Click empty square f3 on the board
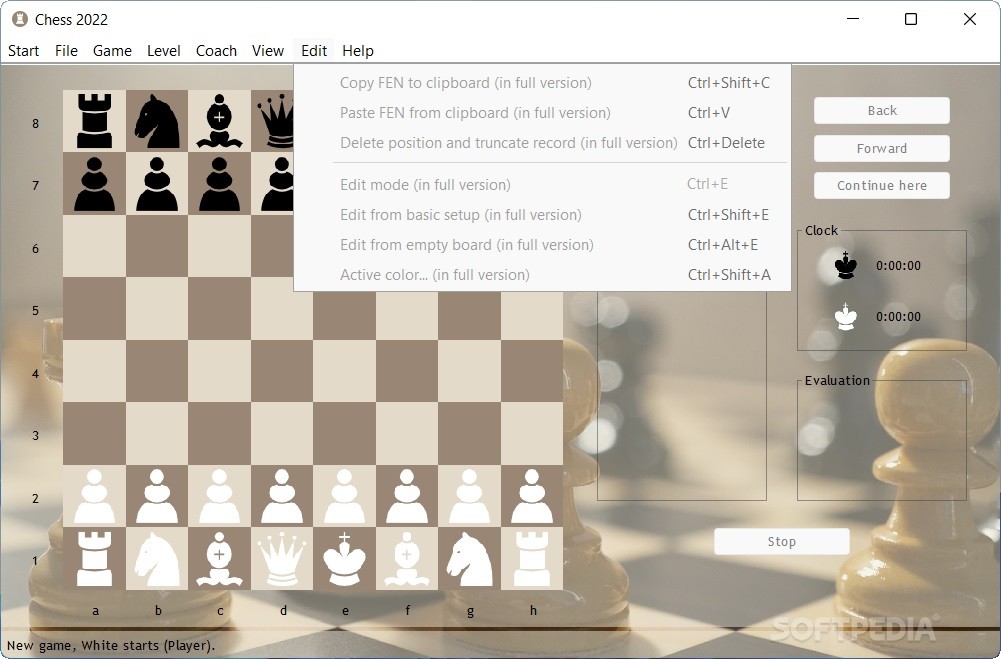The height and width of the screenshot is (659, 1001). (x=407, y=434)
